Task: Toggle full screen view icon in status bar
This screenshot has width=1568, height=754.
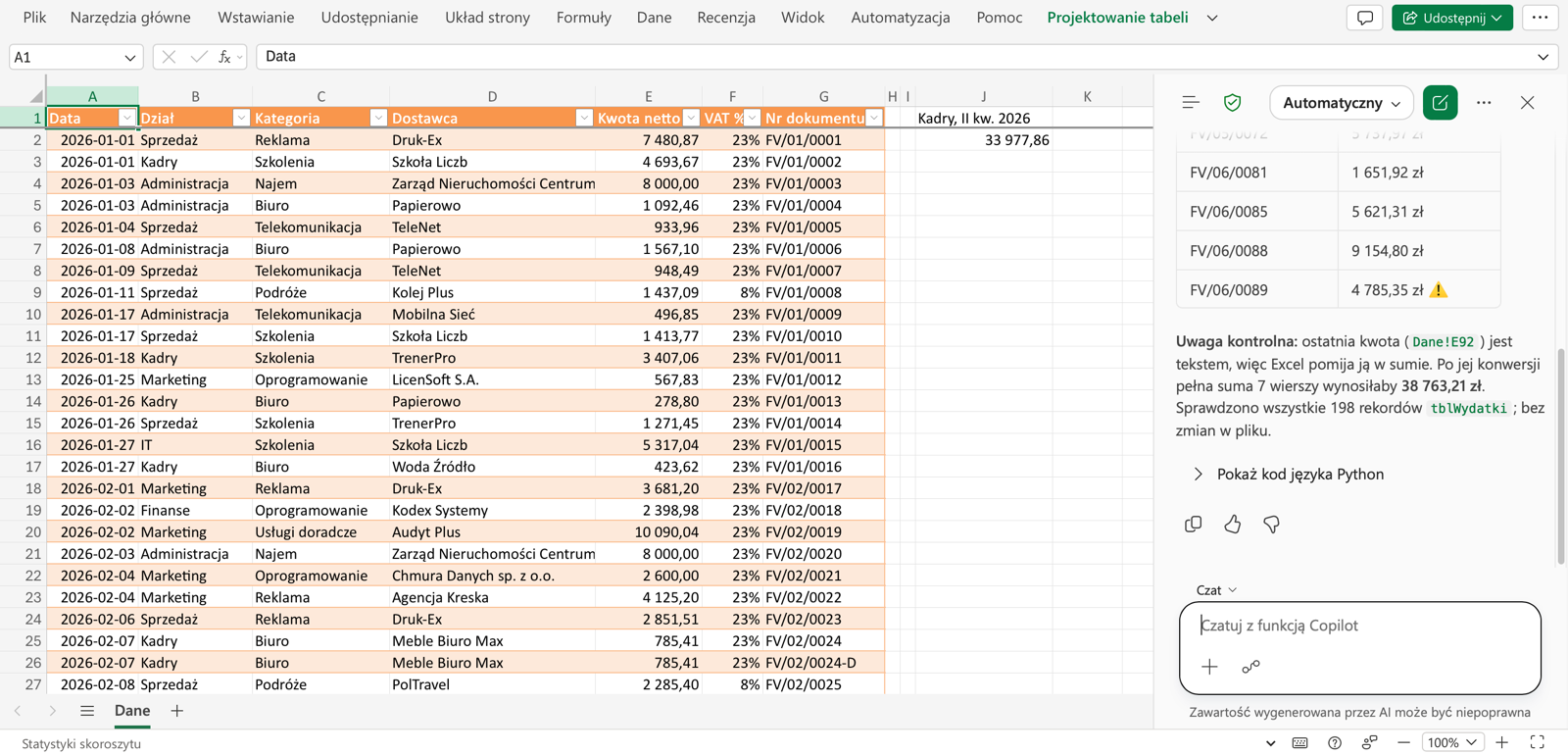Action: pyautogui.click(x=1537, y=742)
